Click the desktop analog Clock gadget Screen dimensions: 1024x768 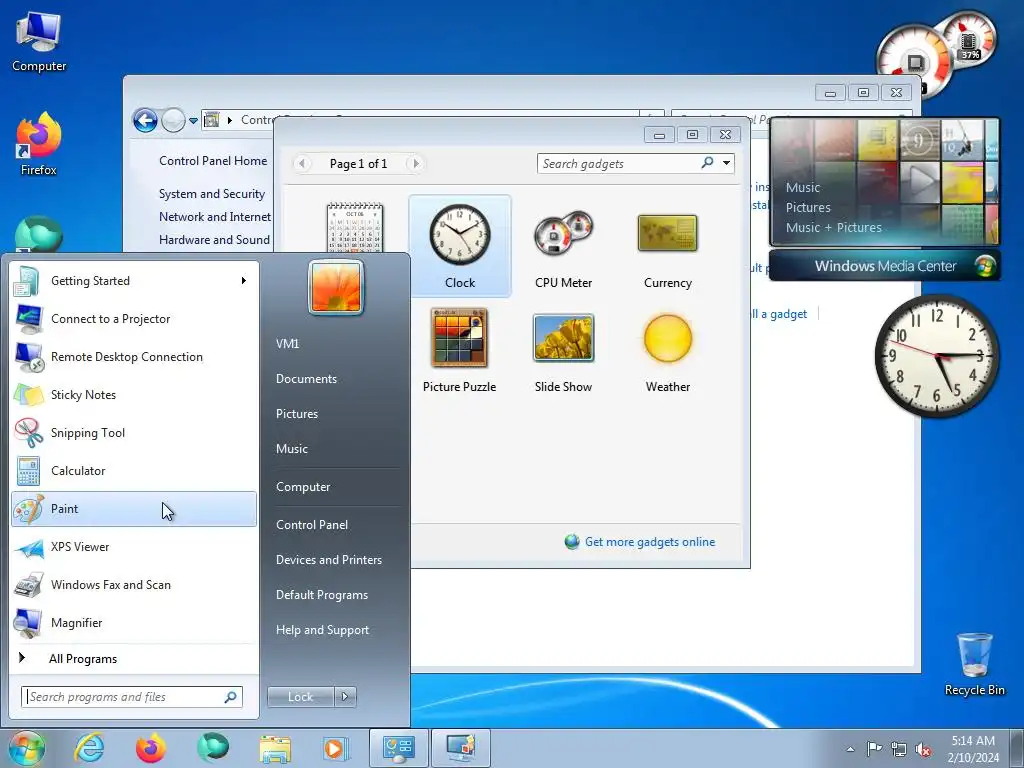point(937,356)
